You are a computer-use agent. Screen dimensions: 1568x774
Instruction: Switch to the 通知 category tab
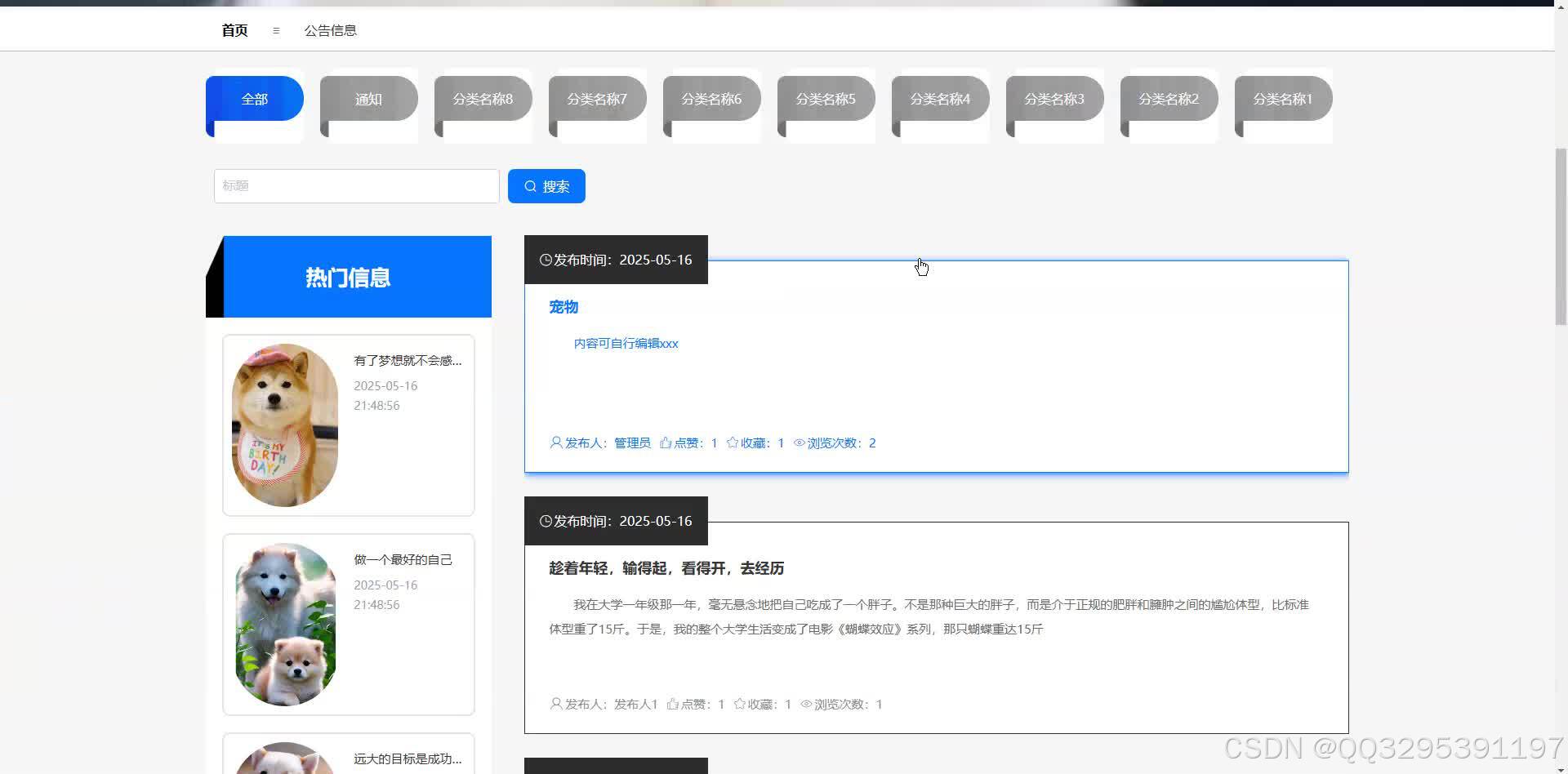click(x=368, y=98)
